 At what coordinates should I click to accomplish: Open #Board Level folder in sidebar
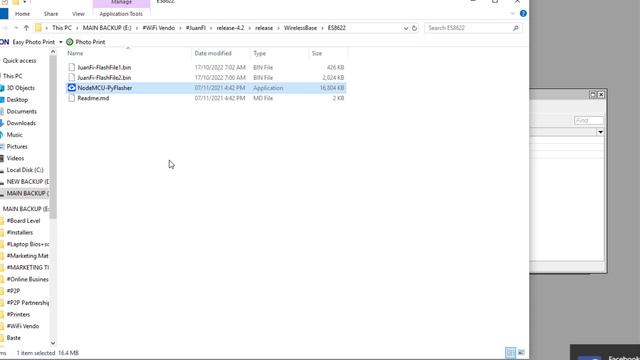click(x=23, y=221)
